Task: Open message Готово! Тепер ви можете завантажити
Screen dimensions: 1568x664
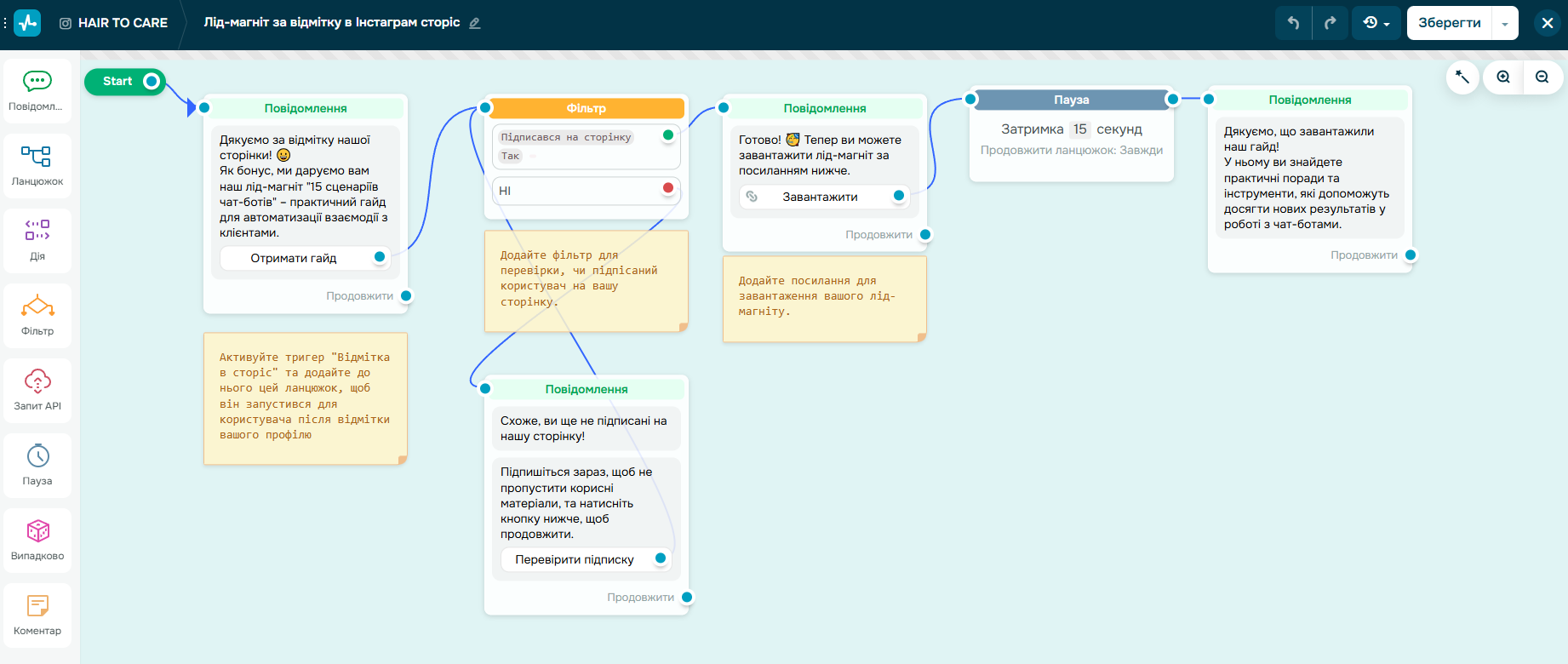Action: [825, 155]
